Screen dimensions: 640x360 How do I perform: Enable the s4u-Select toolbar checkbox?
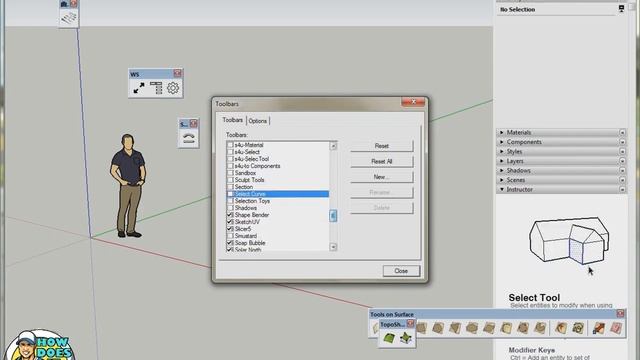click(230, 152)
